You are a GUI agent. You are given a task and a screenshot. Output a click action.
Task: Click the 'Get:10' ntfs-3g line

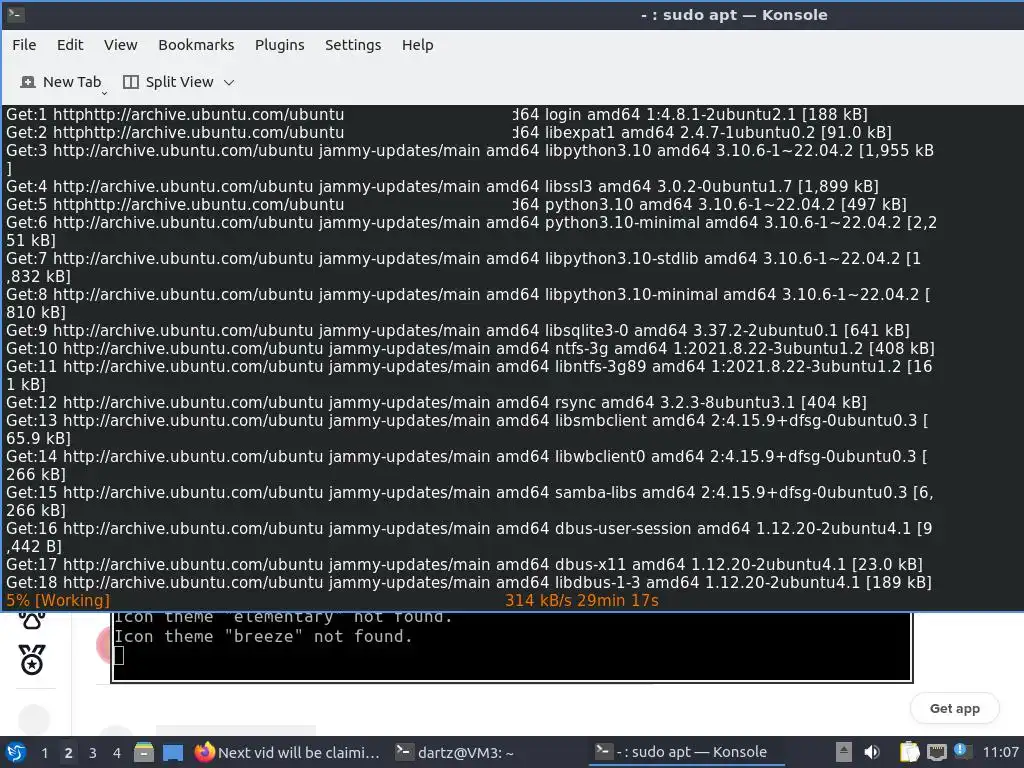tap(470, 348)
